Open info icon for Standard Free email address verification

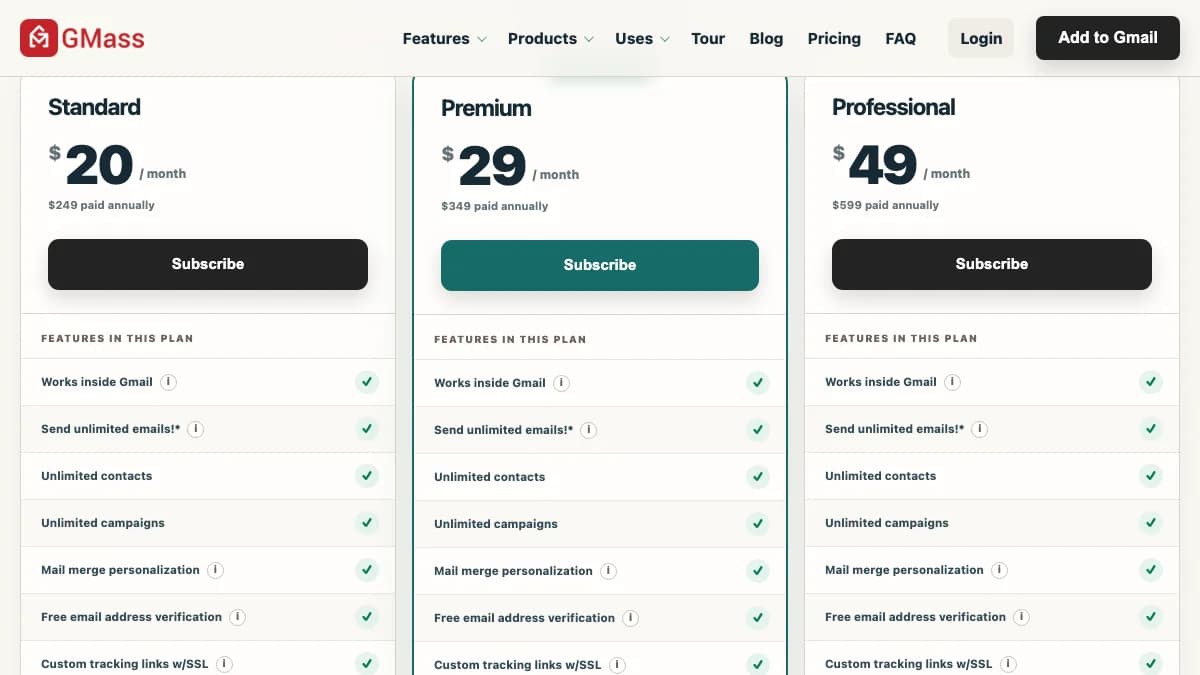(x=237, y=617)
